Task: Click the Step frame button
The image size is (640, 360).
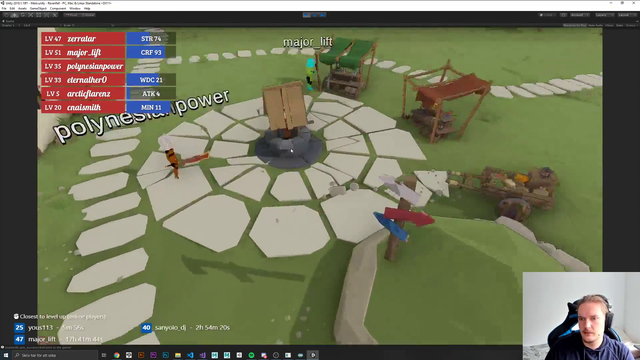Action: point(322,15)
